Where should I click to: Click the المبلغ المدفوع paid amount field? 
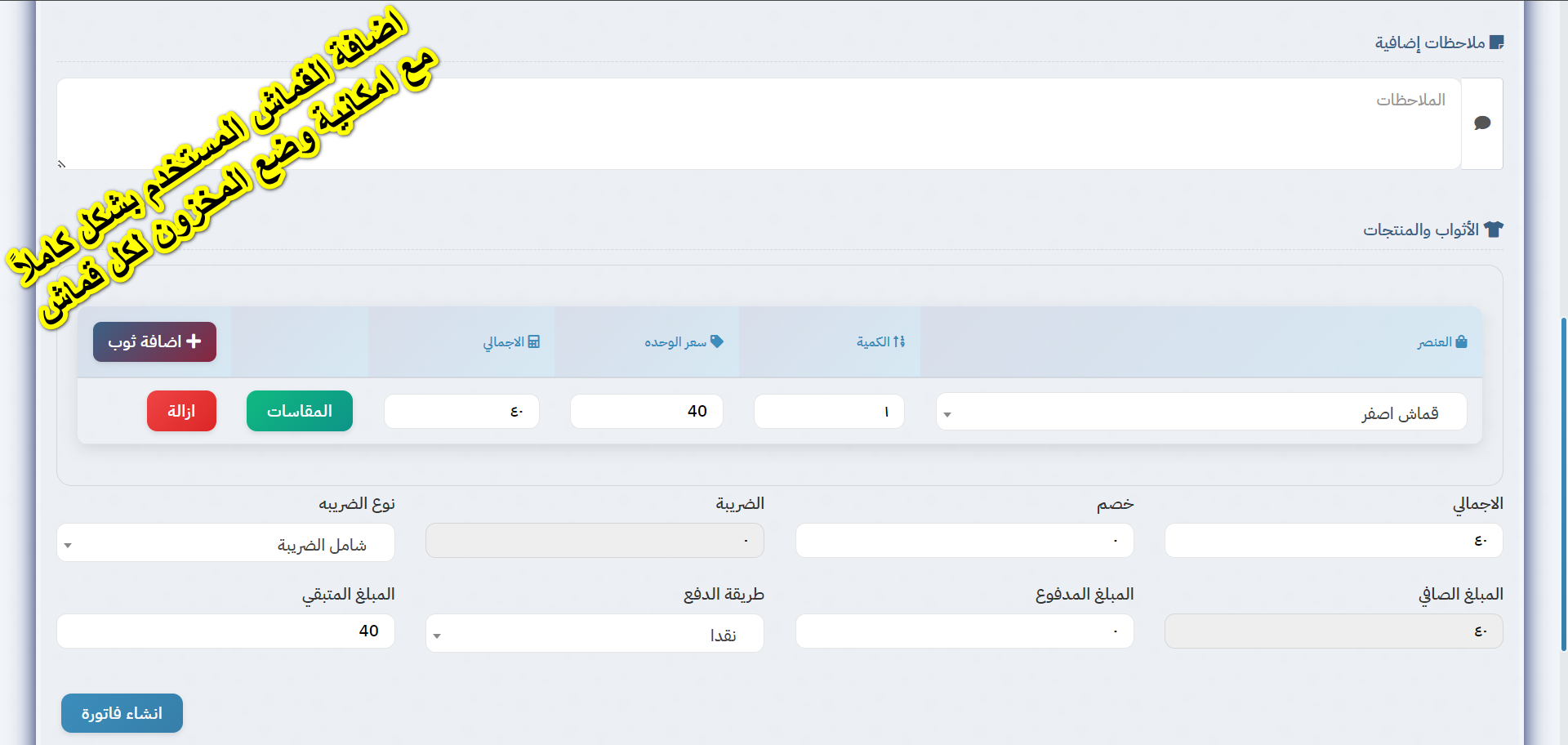[x=964, y=631]
